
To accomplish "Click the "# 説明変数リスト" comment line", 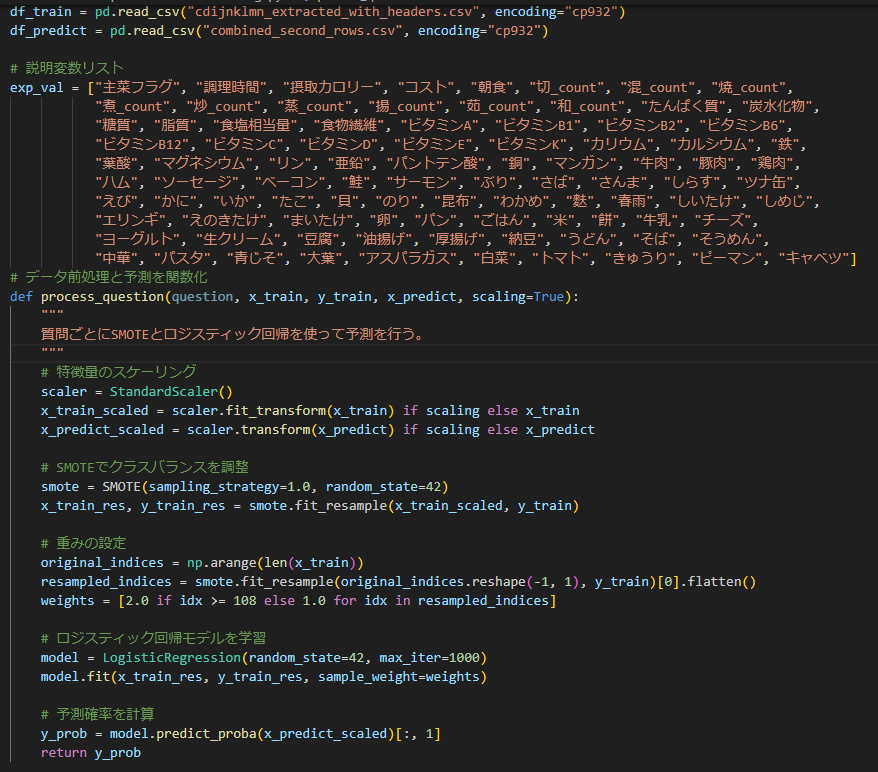I will pyautogui.click(x=67, y=68).
